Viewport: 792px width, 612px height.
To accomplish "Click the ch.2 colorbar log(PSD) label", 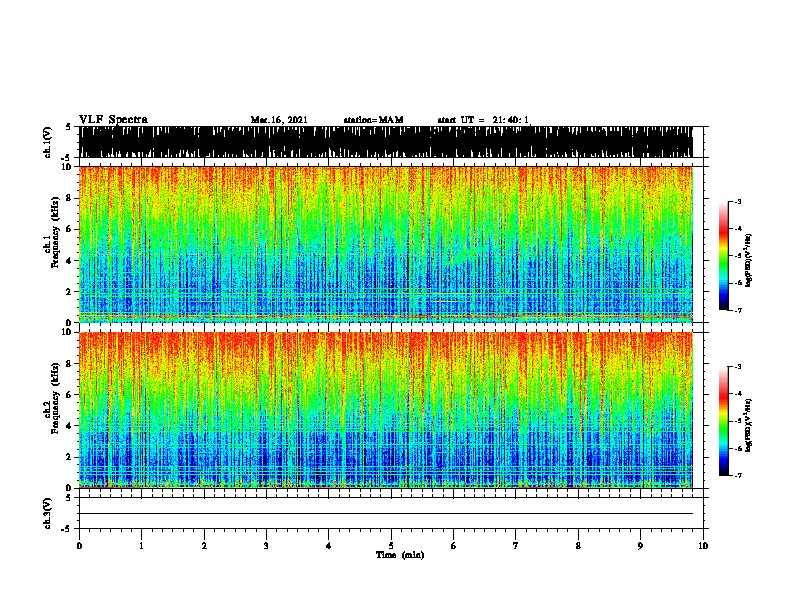I will pos(748,425).
